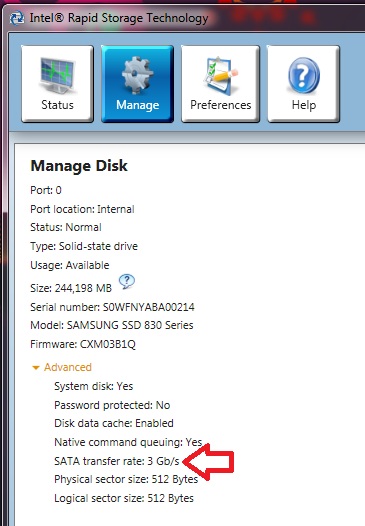Screen dimensions: 365x526
Task: Click the Password protected No entry
Action: pyautogui.click(x=112, y=405)
